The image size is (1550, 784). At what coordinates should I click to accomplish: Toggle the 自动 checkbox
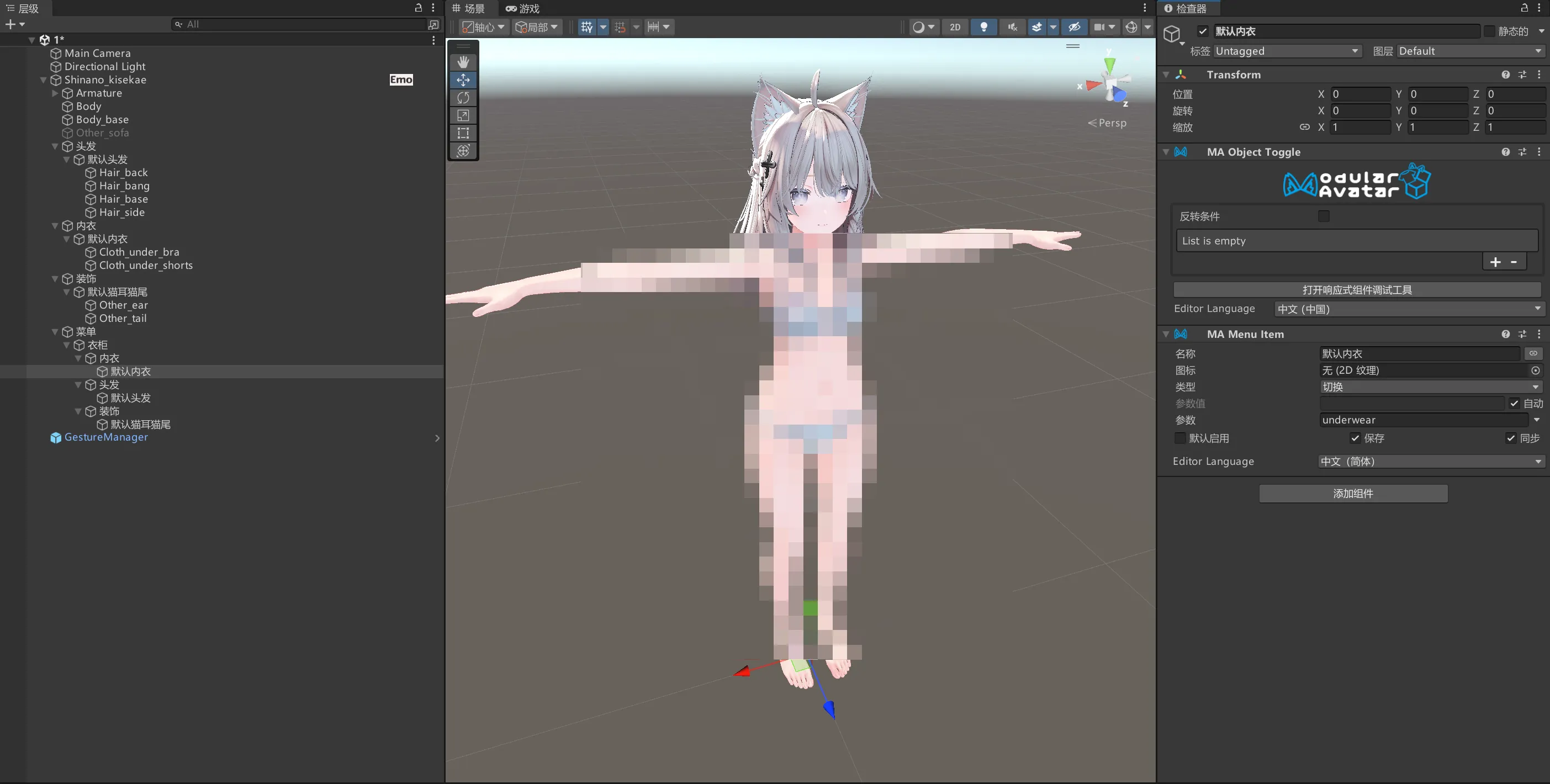click(1515, 403)
